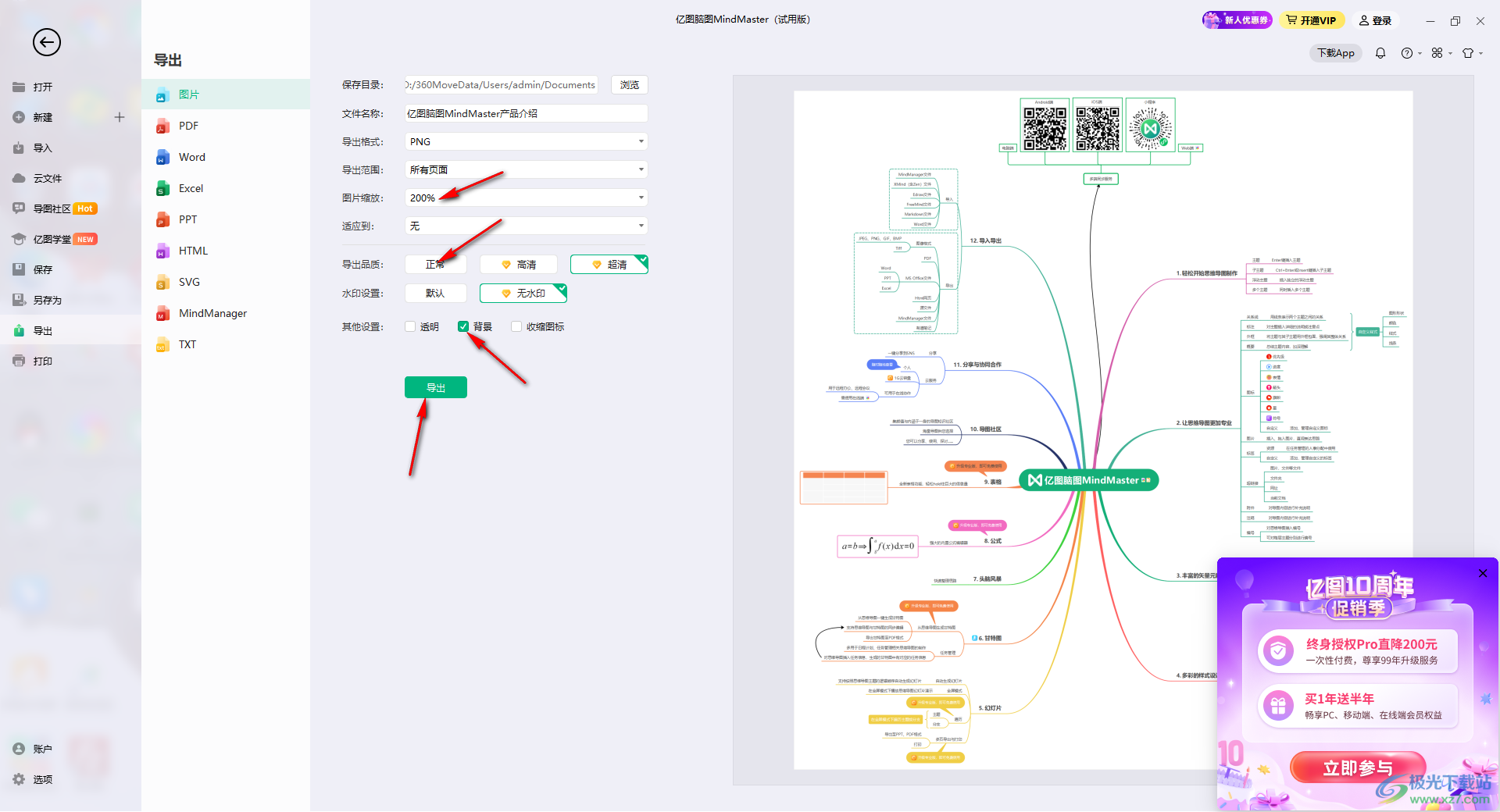Click the Word file format icon
This screenshot has width=1500, height=812.
162,158
